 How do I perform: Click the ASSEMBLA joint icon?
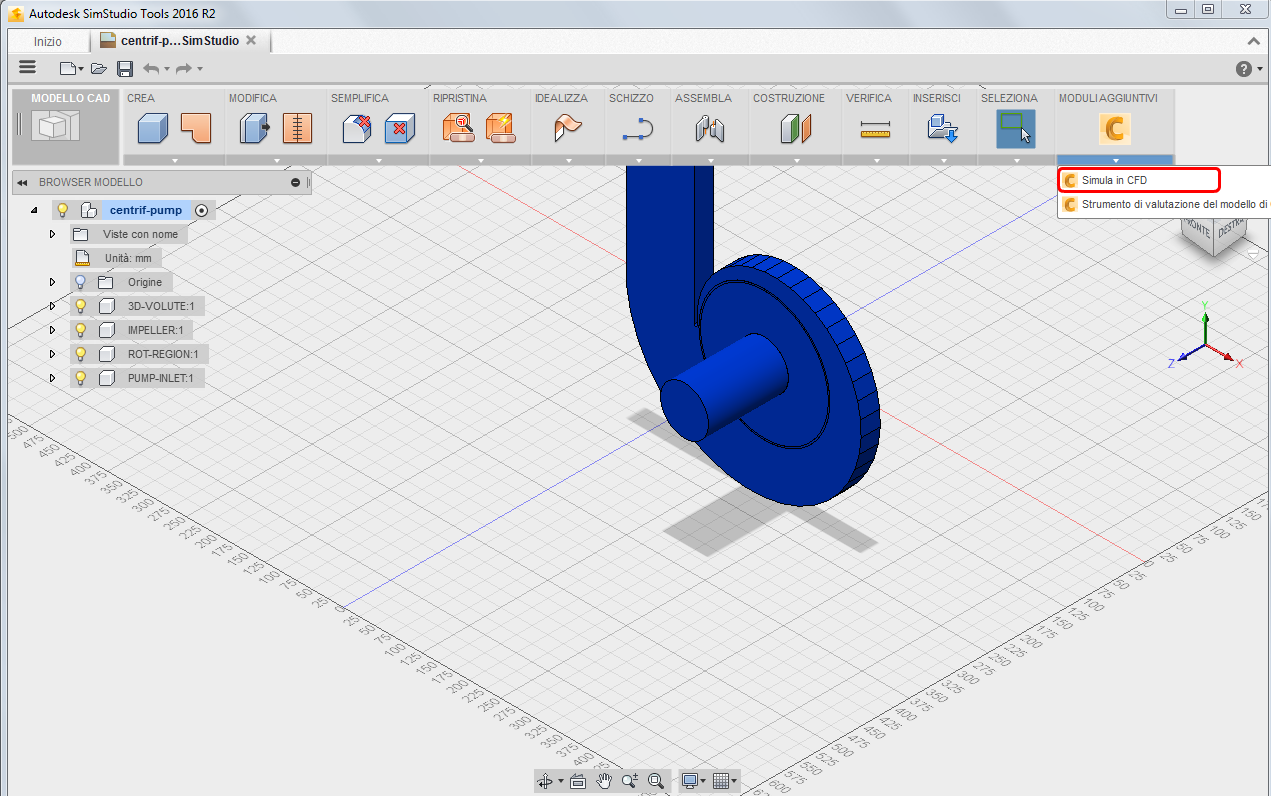point(709,129)
